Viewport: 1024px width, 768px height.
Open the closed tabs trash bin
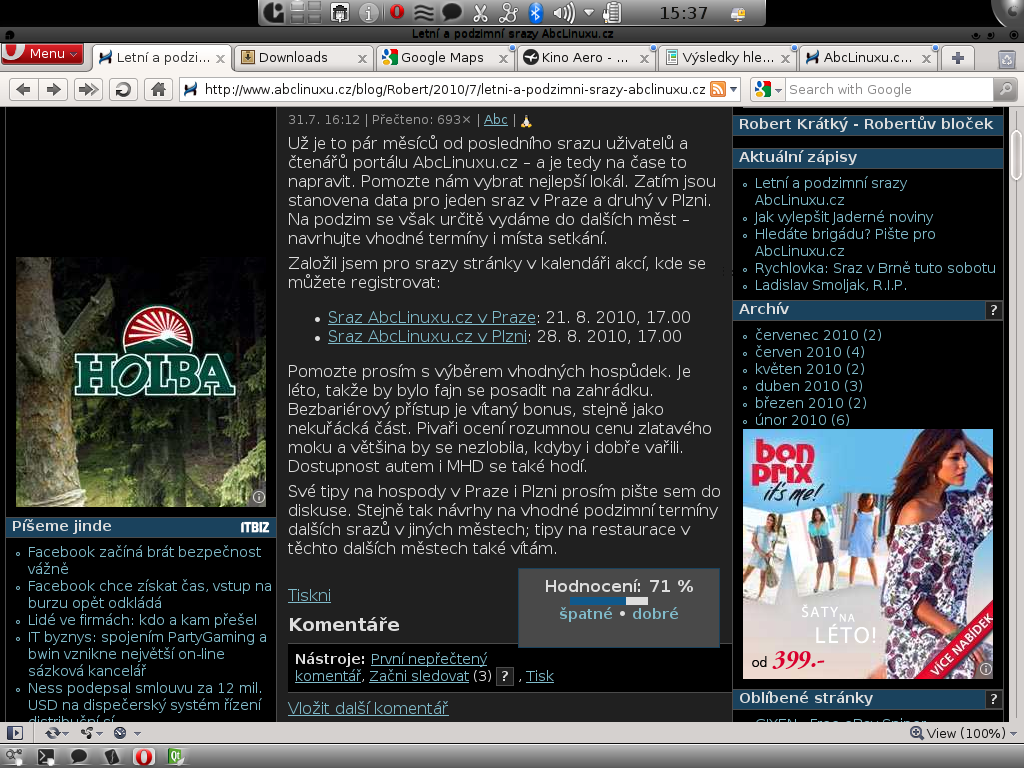1006,59
